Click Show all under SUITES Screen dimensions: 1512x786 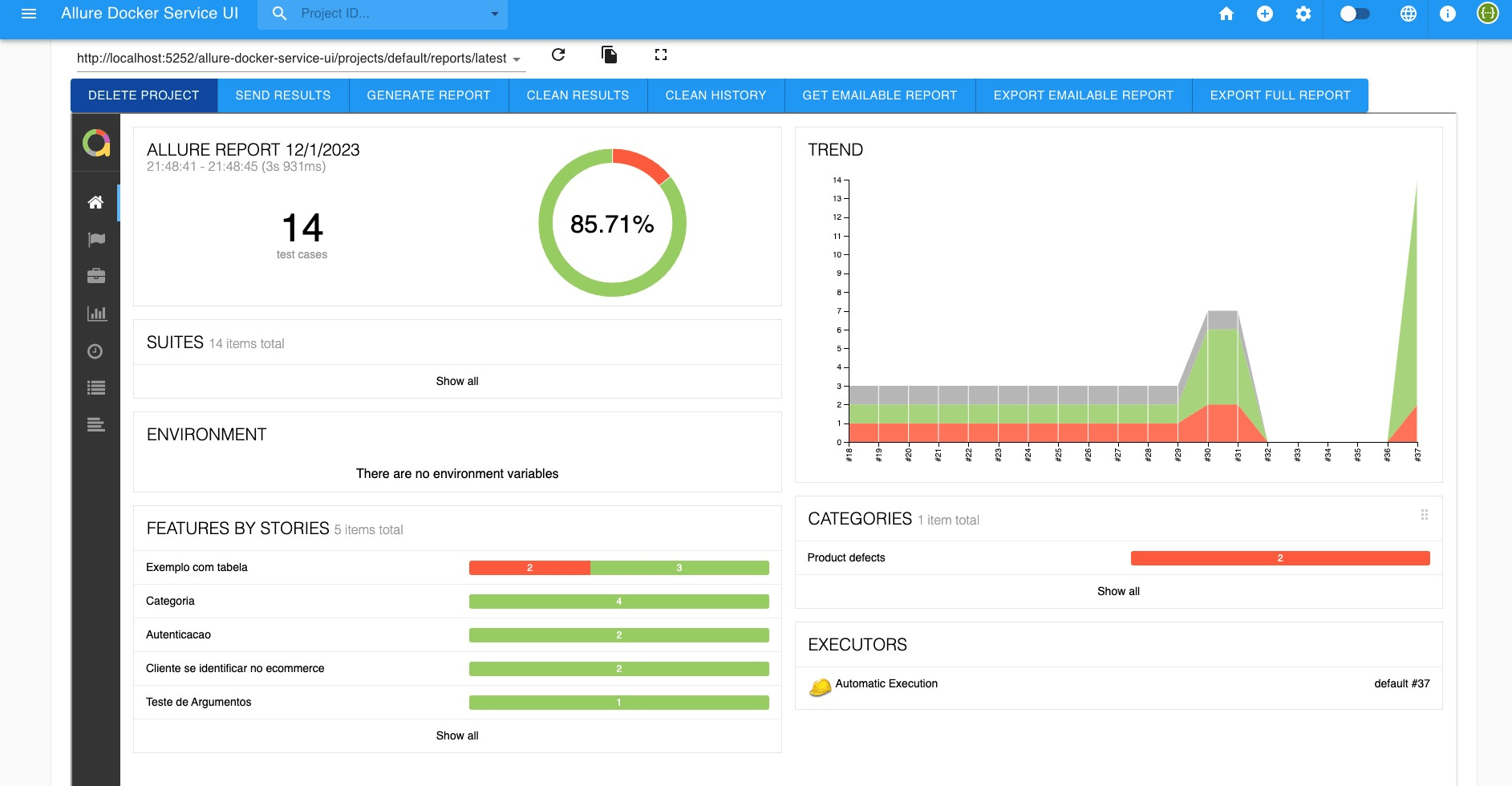pyautogui.click(x=457, y=381)
